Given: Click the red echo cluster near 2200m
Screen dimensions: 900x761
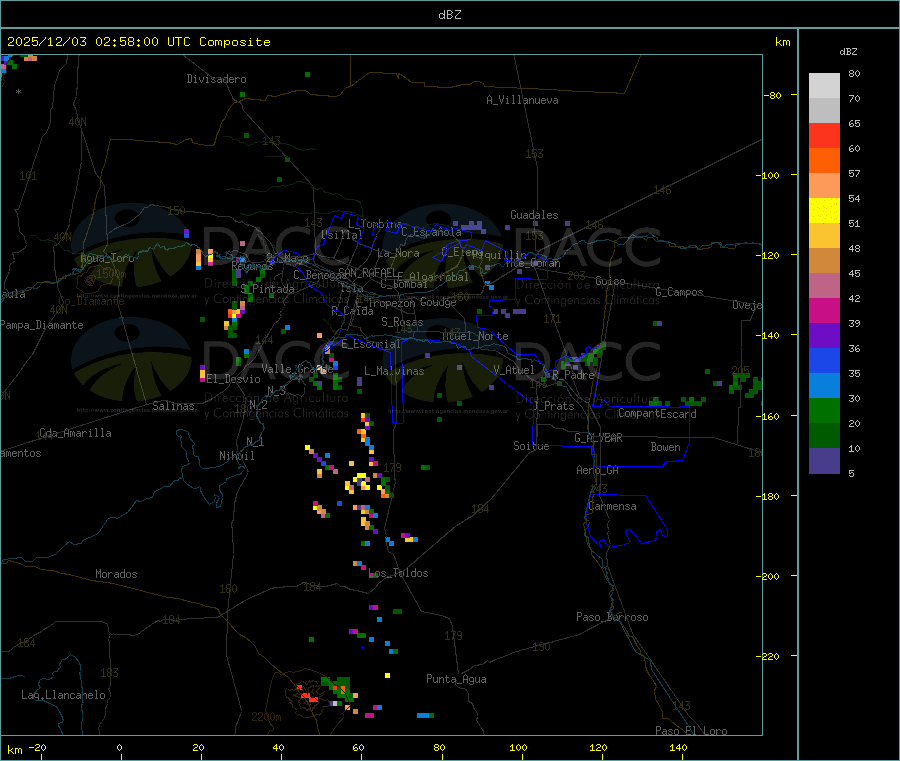Looking at the screenshot, I should tap(308, 694).
